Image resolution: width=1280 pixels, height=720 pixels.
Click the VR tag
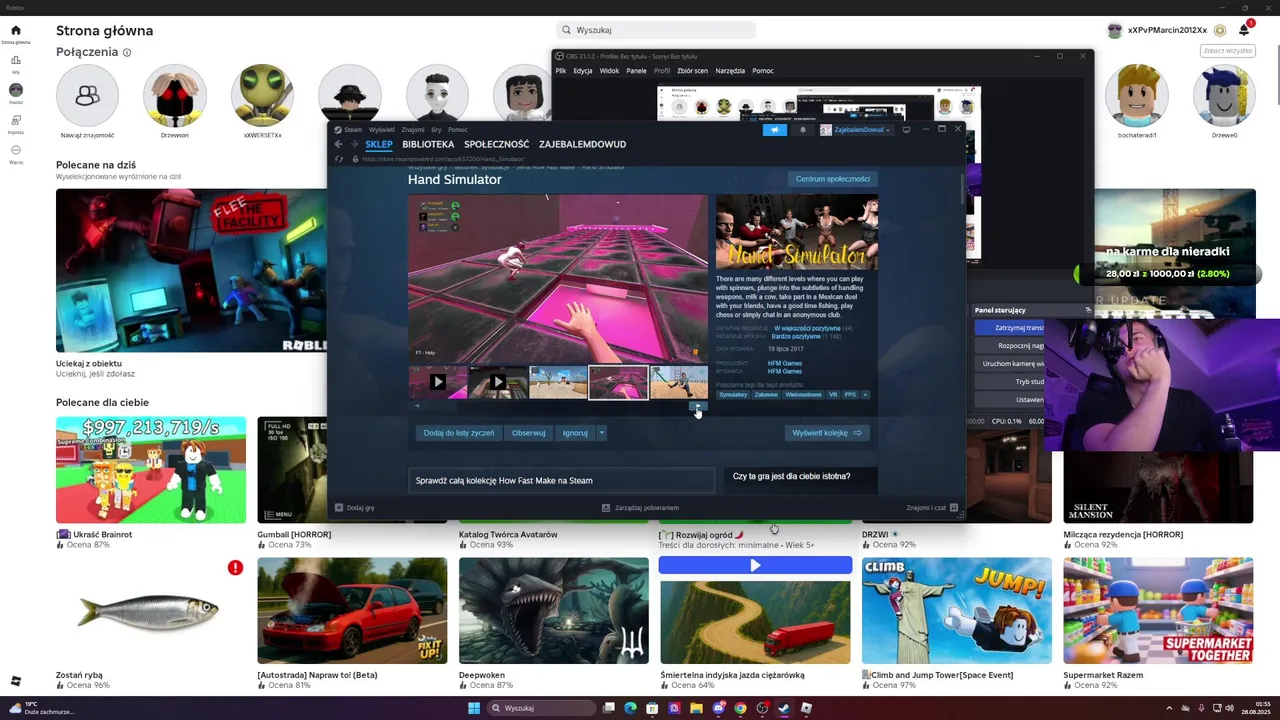[833, 395]
